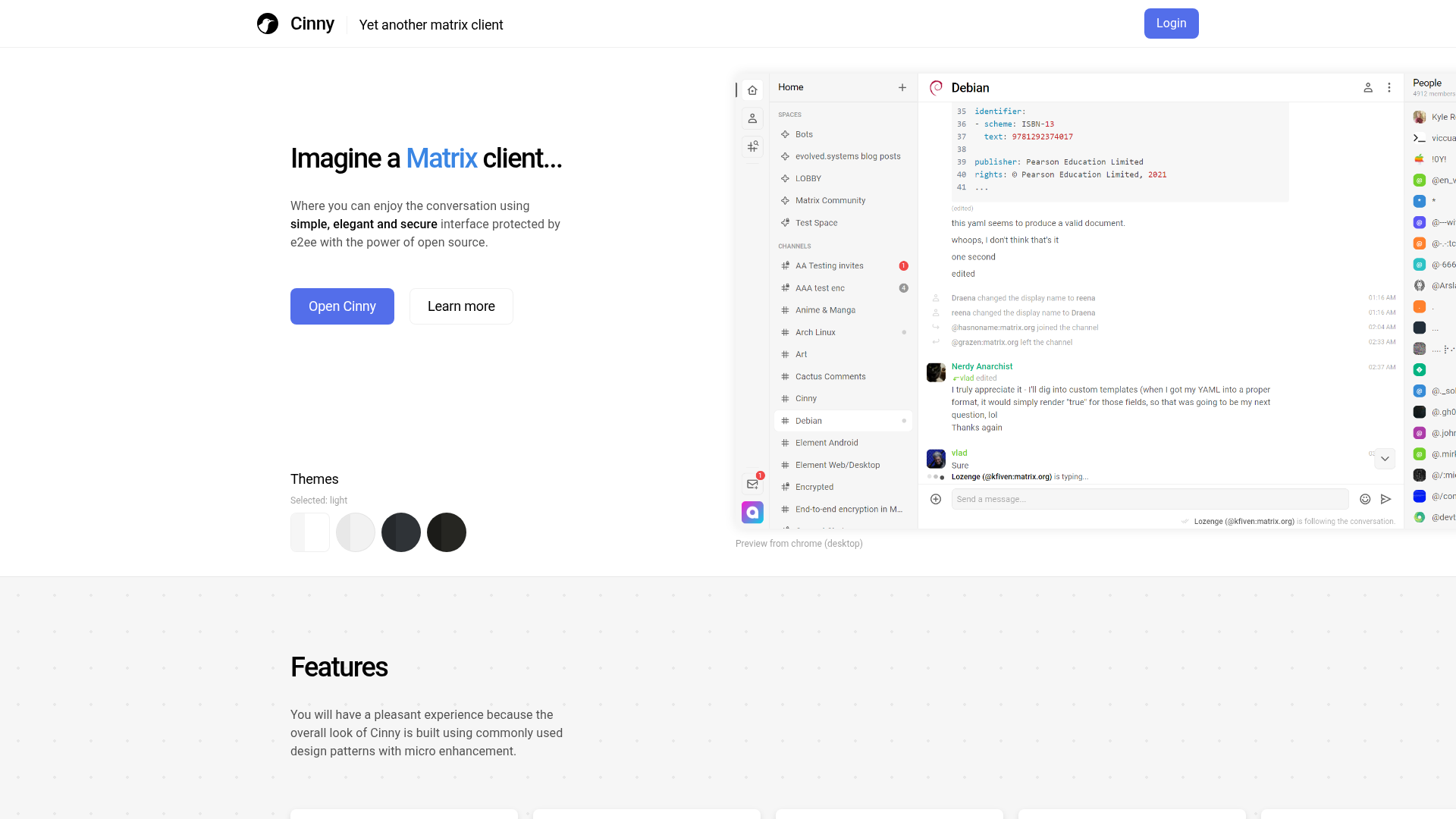Click the purple user avatar icon
The width and height of the screenshot is (1456, 819).
coord(752,512)
